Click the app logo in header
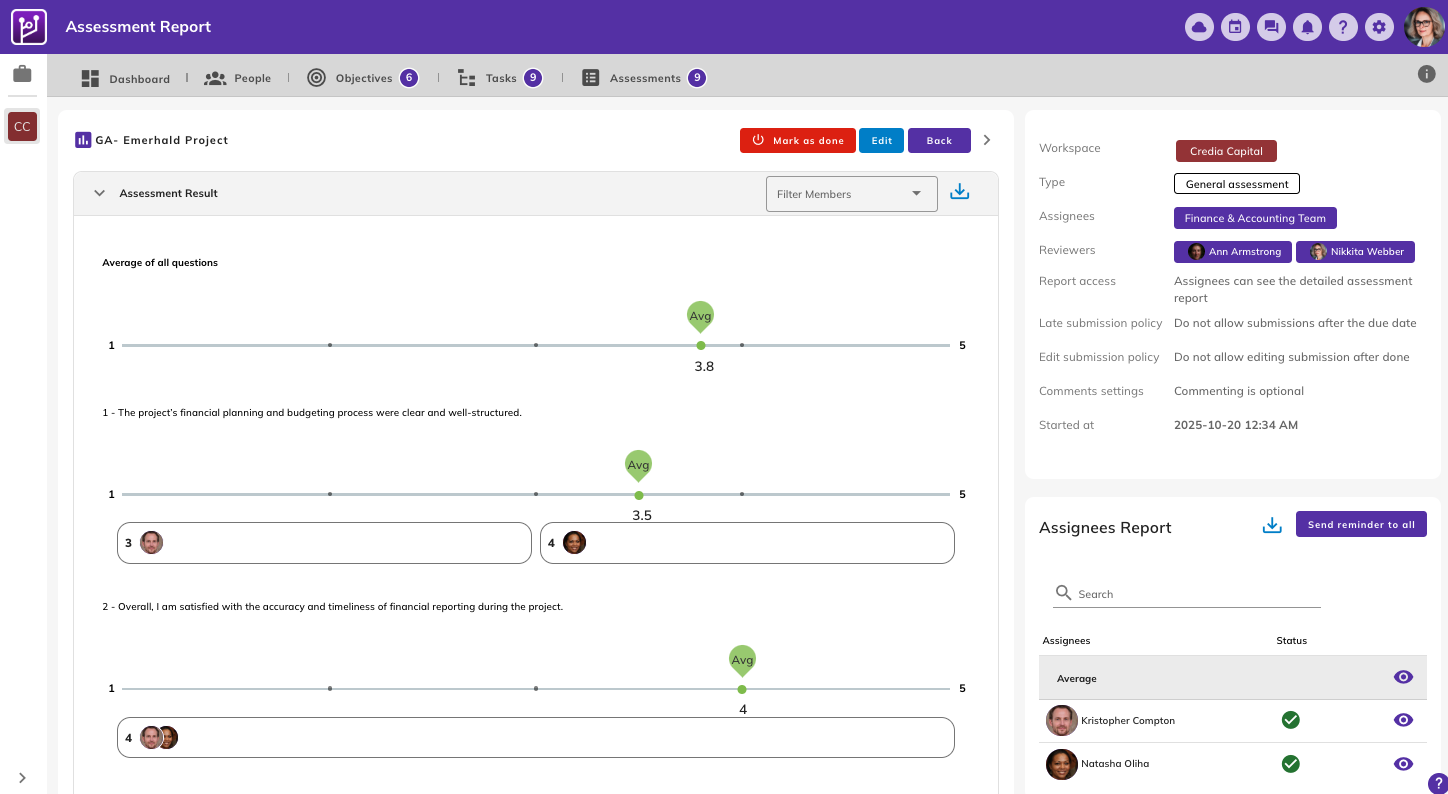 pos(29,27)
